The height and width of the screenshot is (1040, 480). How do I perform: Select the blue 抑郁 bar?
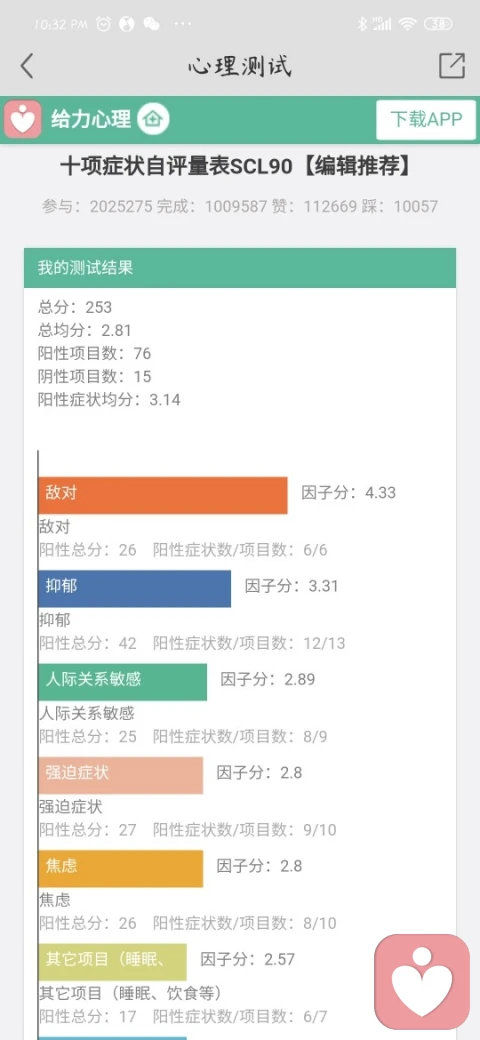pos(135,588)
